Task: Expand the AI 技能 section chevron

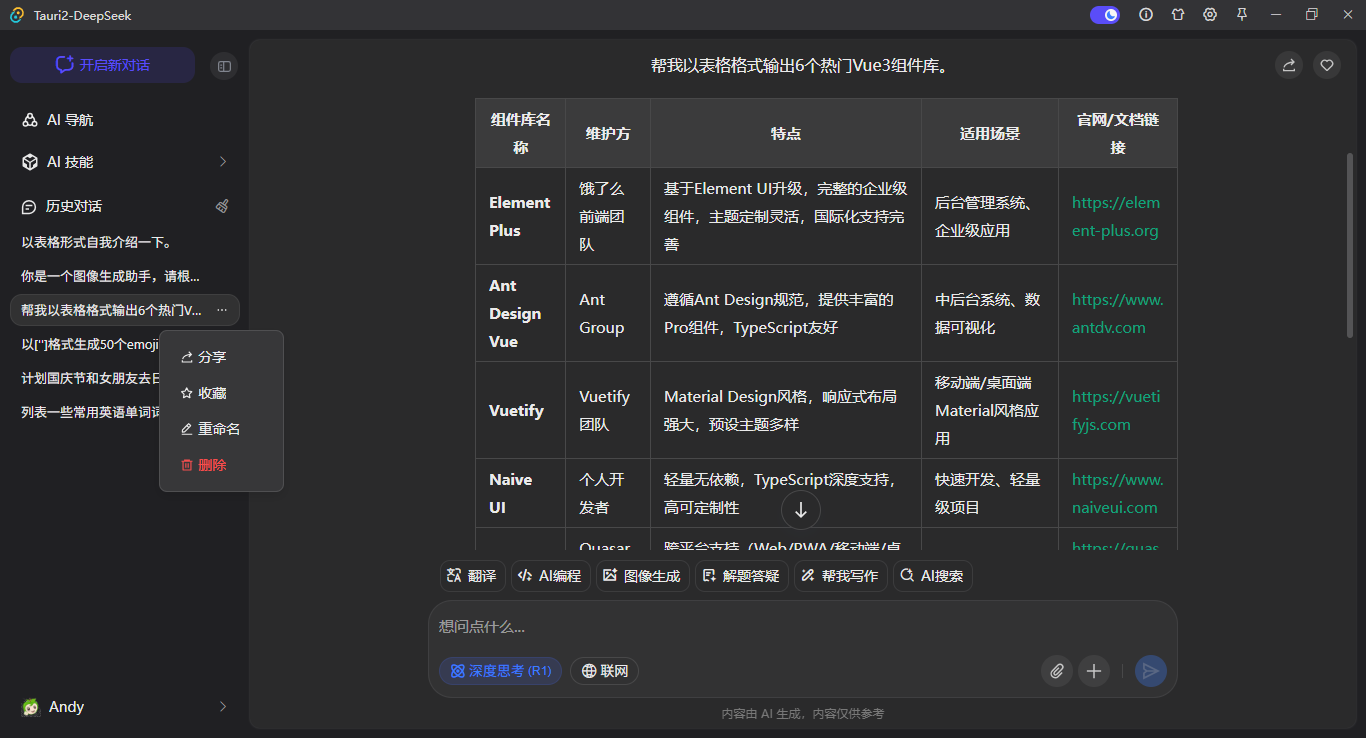Action: [x=221, y=161]
